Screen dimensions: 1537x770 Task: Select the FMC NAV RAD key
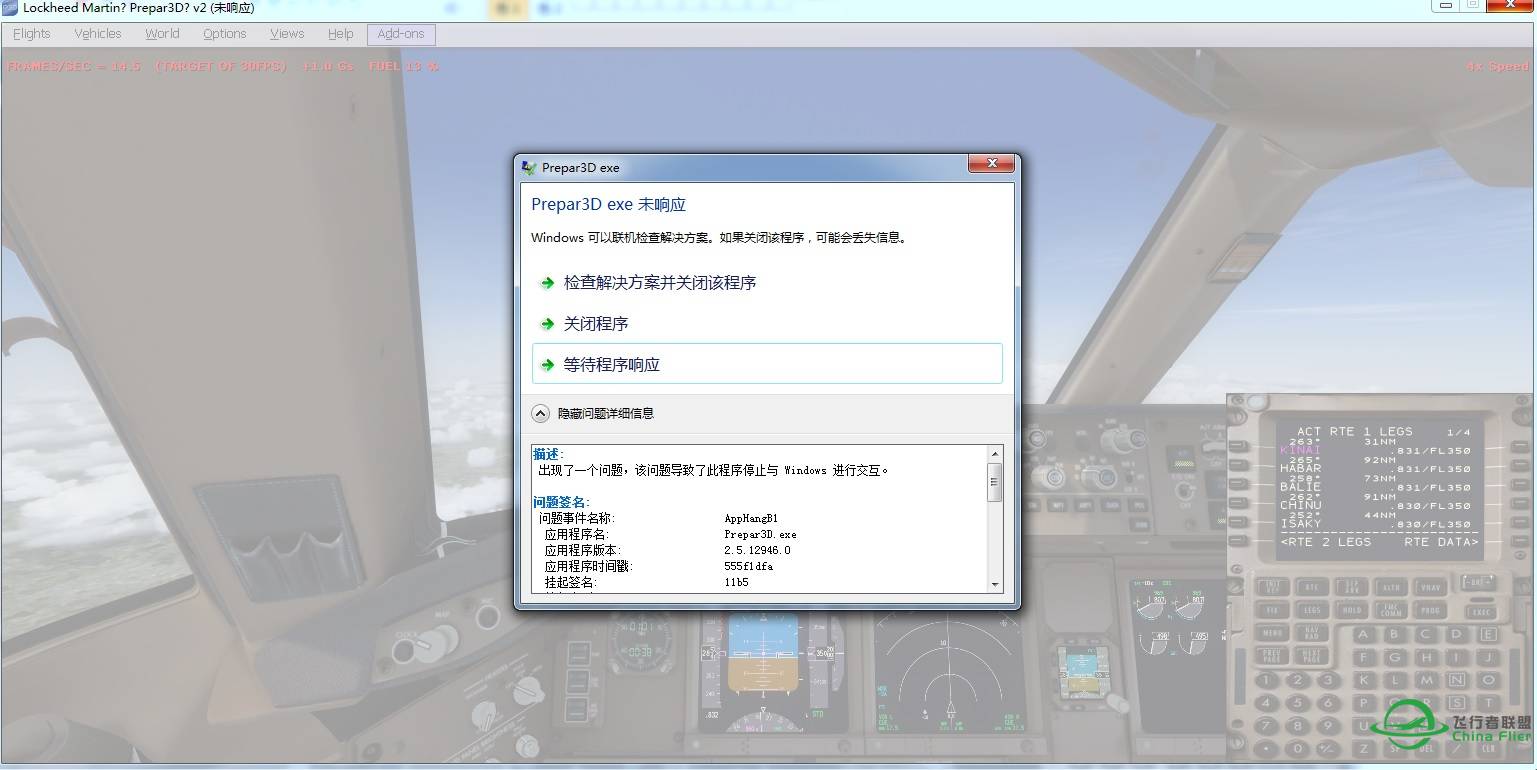click(1312, 633)
